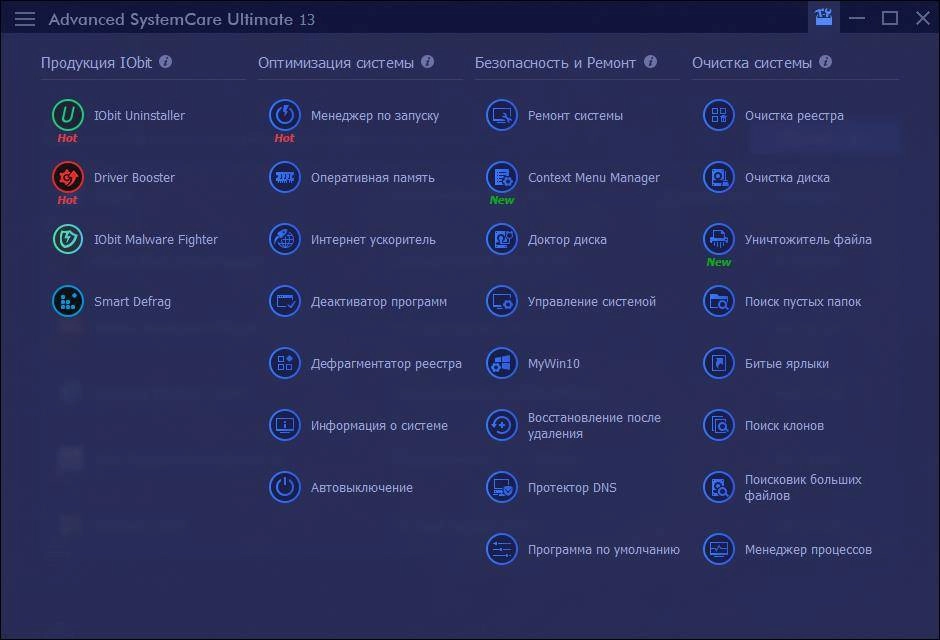Open IObit Uninstaller link text
940x640 pixels.
point(139,116)
